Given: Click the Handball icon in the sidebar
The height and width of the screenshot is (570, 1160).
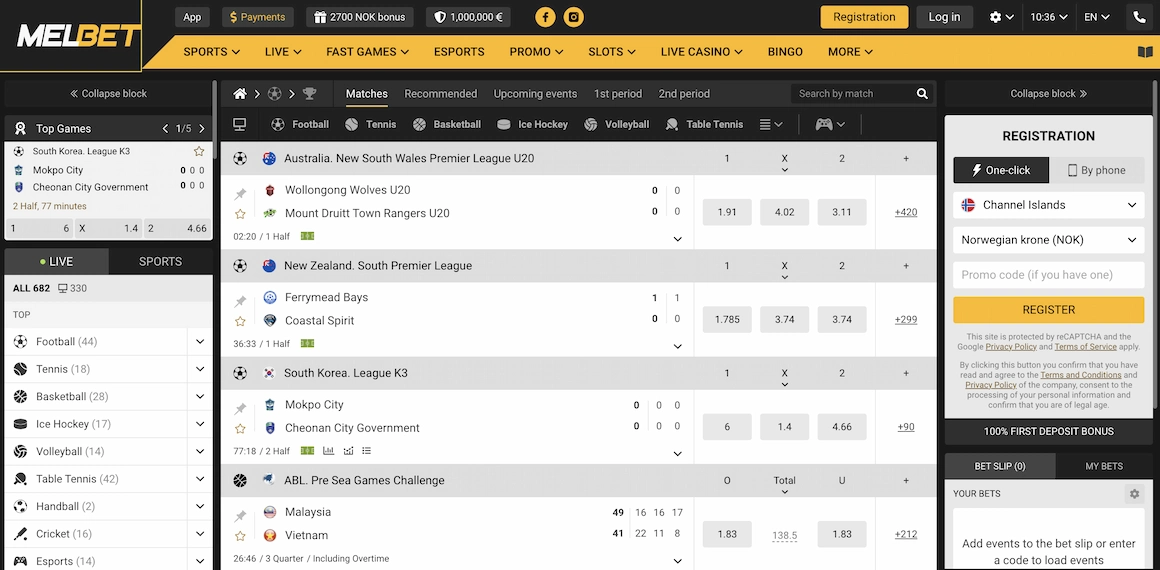Looking at the screenshot, I should [21, 506].
